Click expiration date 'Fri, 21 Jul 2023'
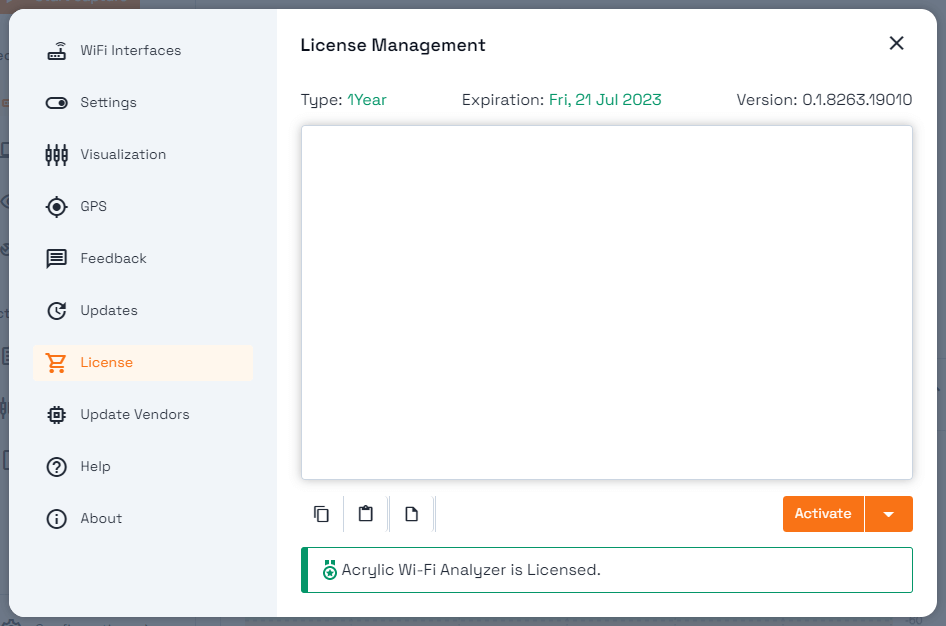The width and height of the screenshot is (946, 626). pyautogui.click(x=605, y=100)
